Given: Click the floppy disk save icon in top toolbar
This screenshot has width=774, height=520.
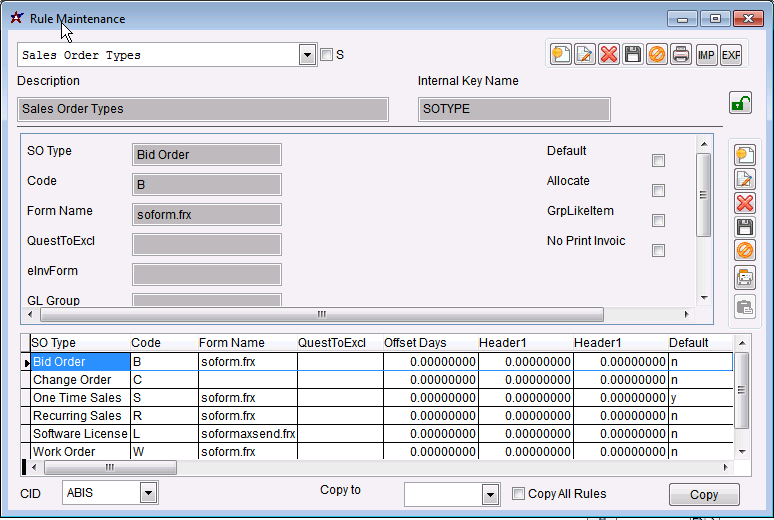Looking at the screenshot, I should (633, 54).
